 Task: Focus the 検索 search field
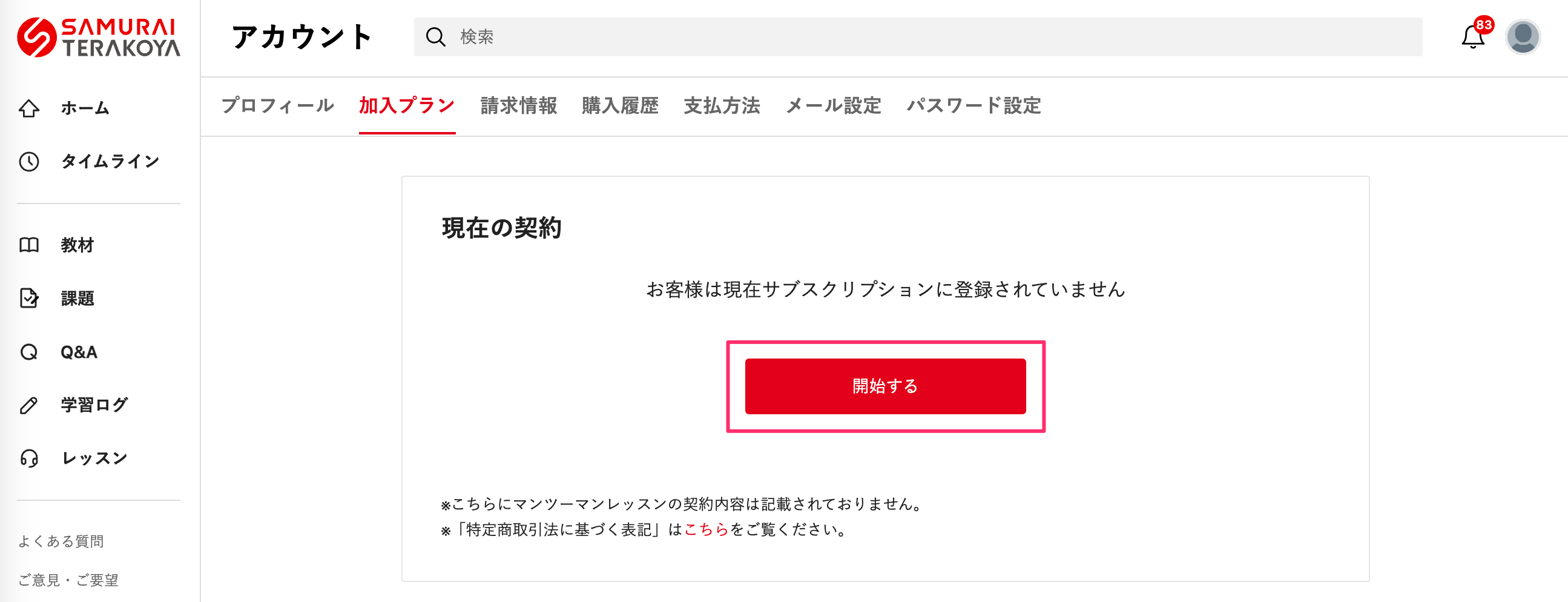[x=913, y=37]
